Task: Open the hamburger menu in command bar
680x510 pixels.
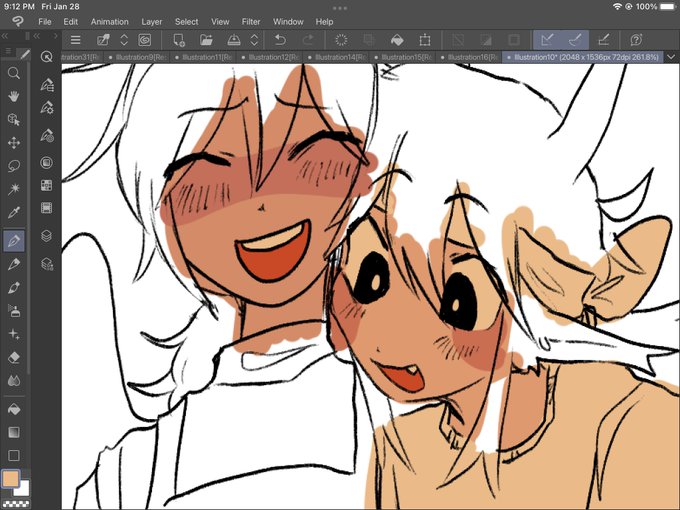Action: point(75,40)
